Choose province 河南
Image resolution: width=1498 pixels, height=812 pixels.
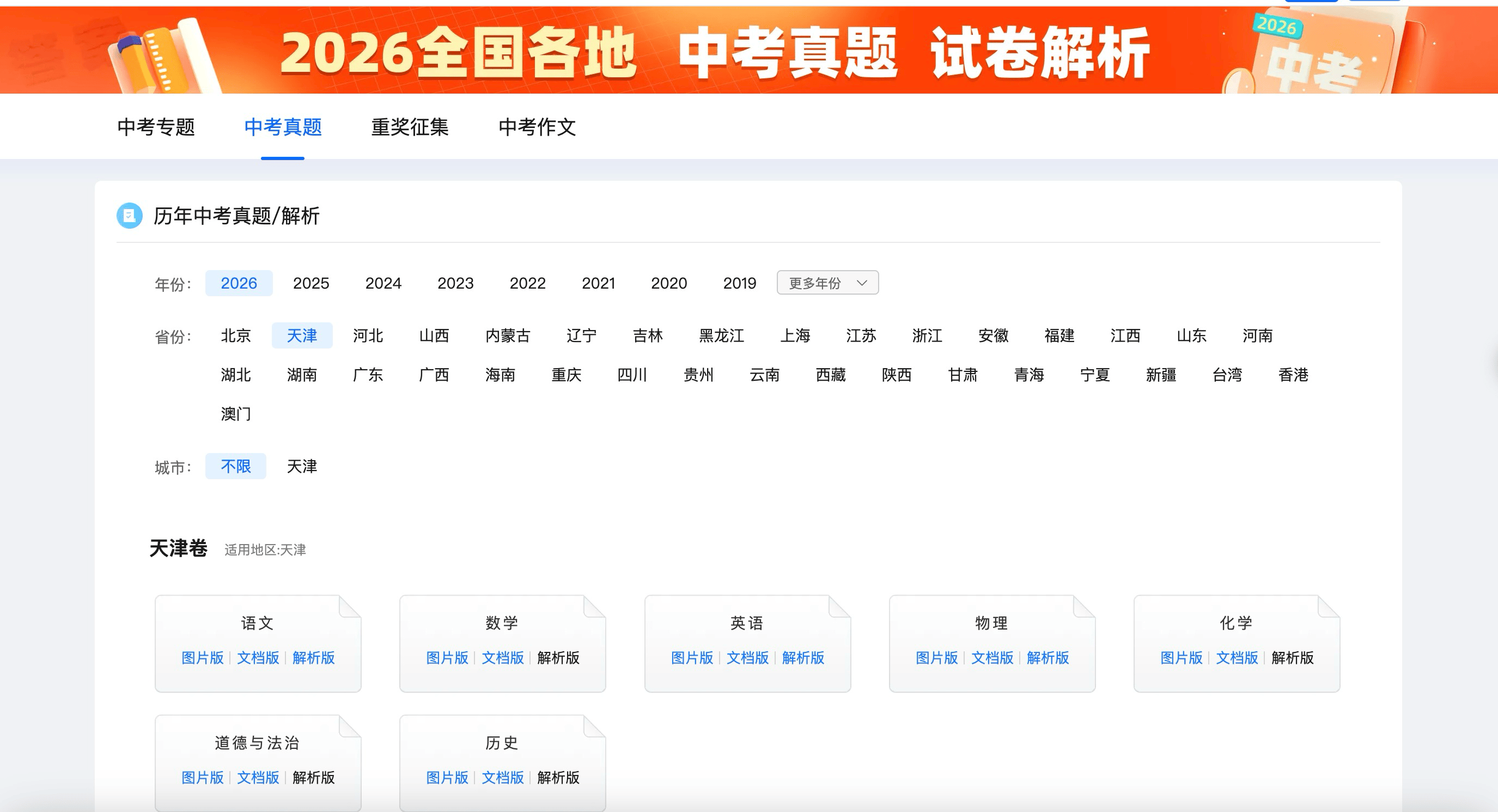tap(1258, 335)
